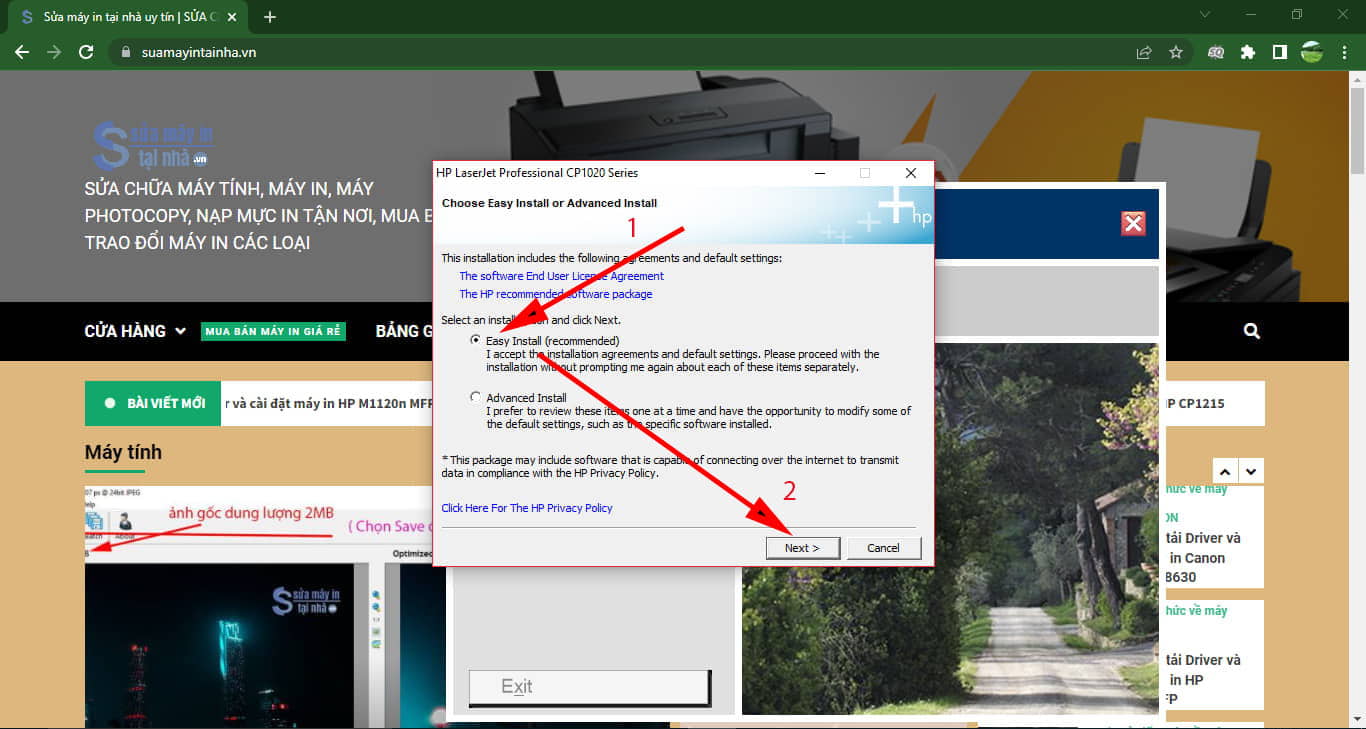The width and height of the screenshot is (1366, 729).
Task: Select the Advanced Install radio button
Action: click(475, 398)
